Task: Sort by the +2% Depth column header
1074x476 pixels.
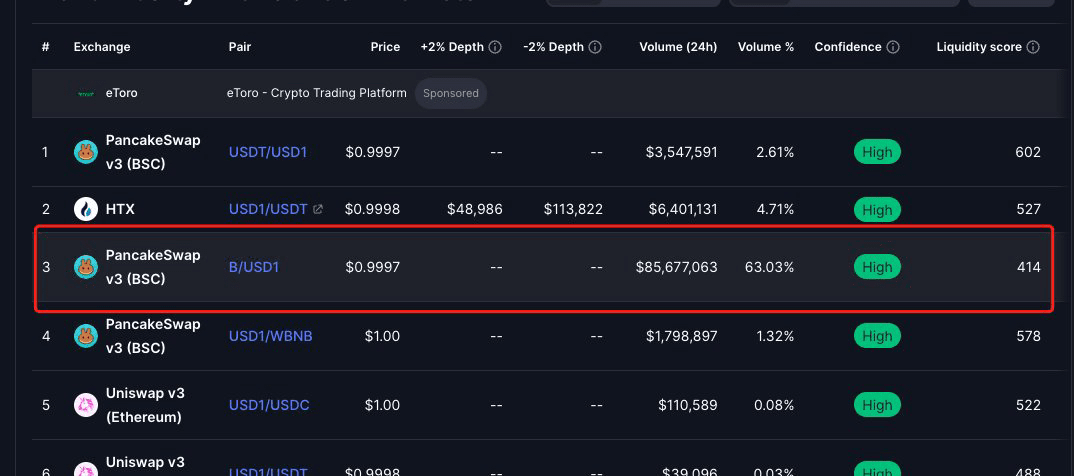Action: click(452, 47)
